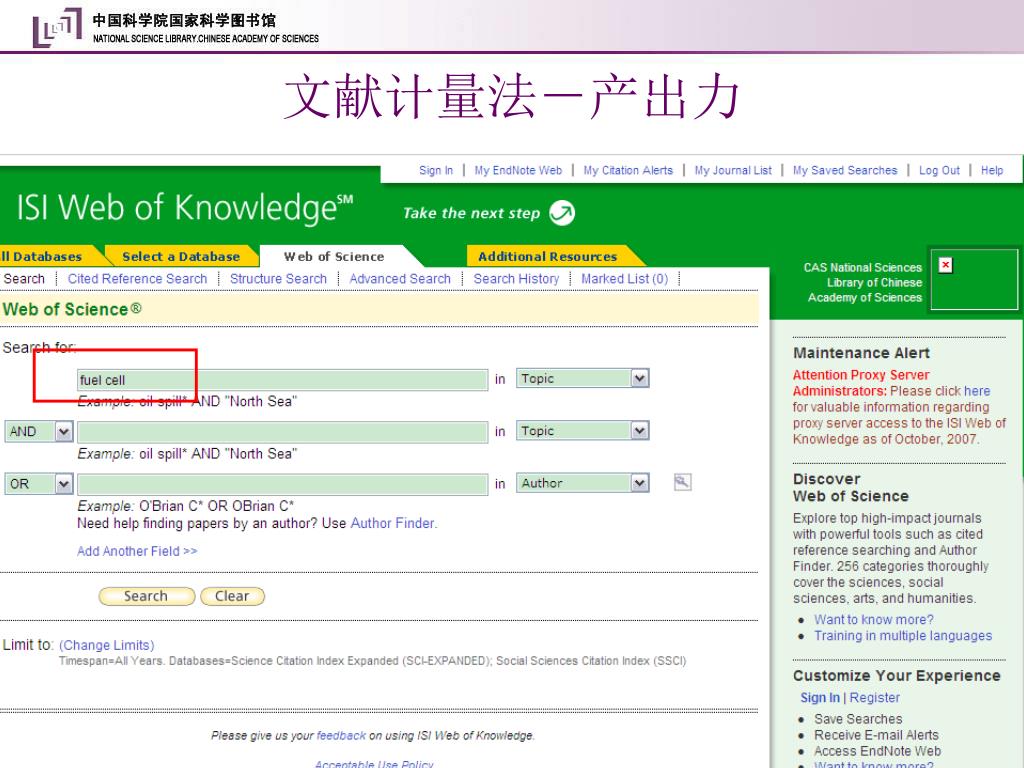The image size is (1024, 768).
Task: Click Want to know more under Discover
Action: (x=873, y=620)
